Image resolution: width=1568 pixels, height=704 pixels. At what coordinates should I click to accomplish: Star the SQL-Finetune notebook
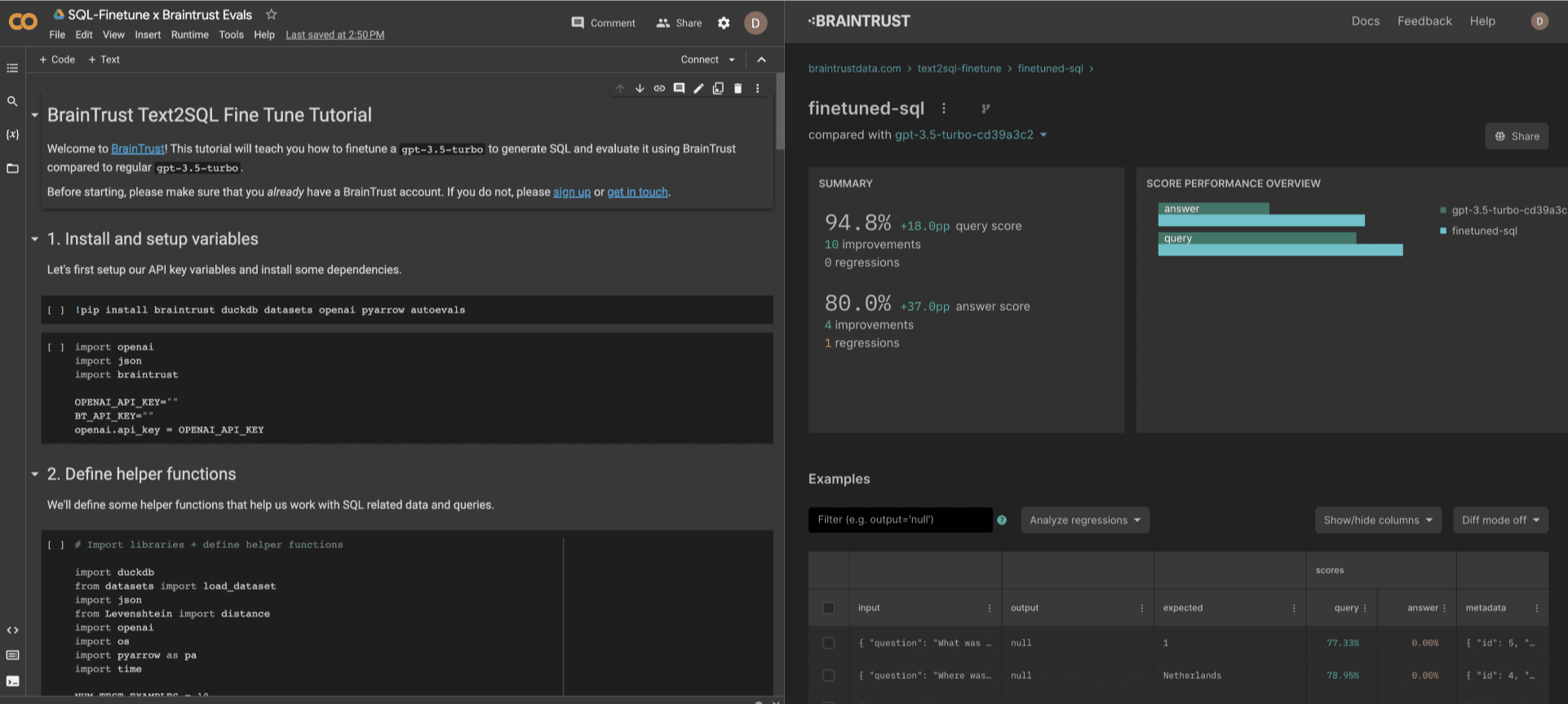click(272, 15)
